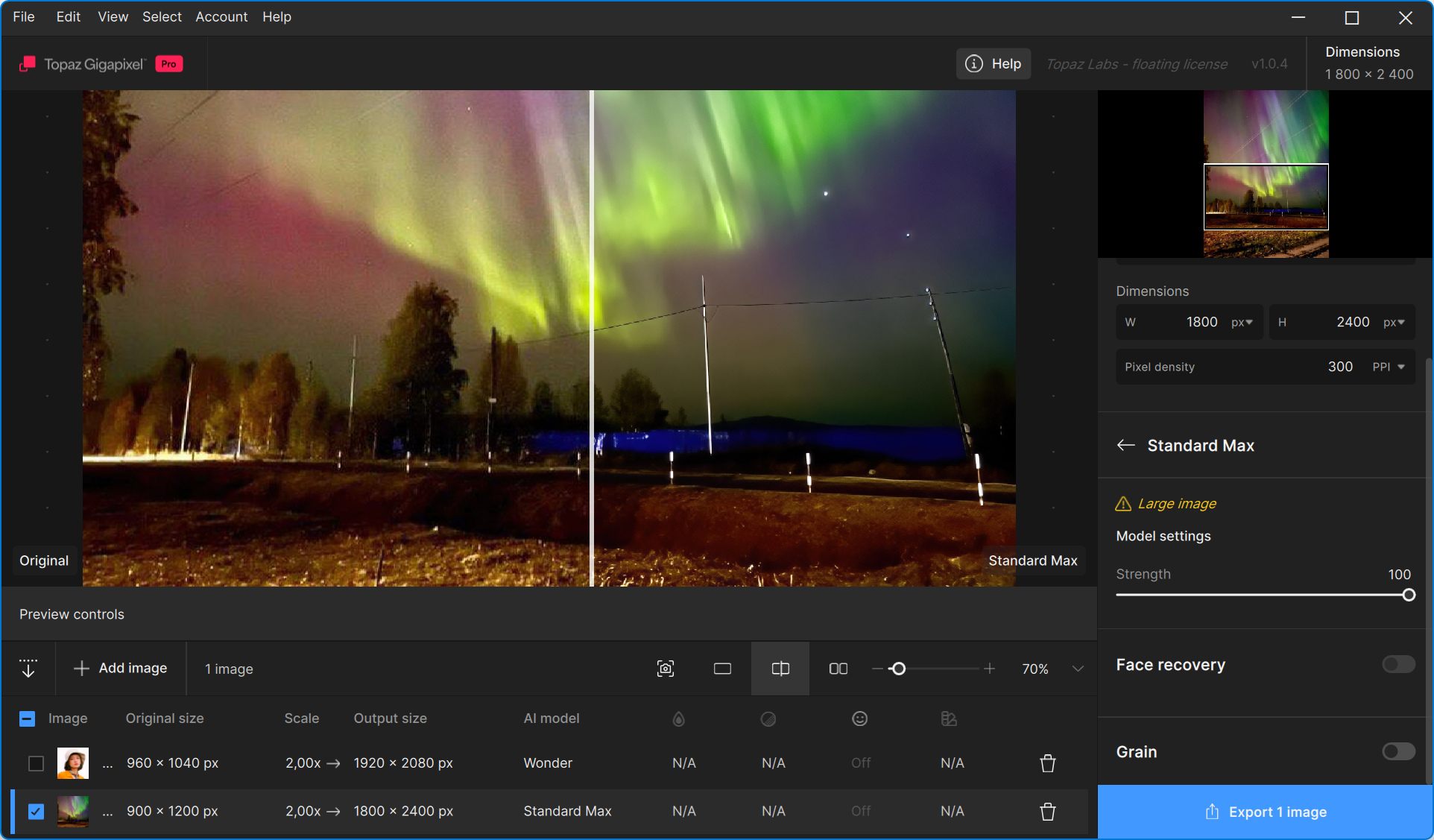
Task: Check the portrait image row checkbox
Action: [x=36, y=763]
